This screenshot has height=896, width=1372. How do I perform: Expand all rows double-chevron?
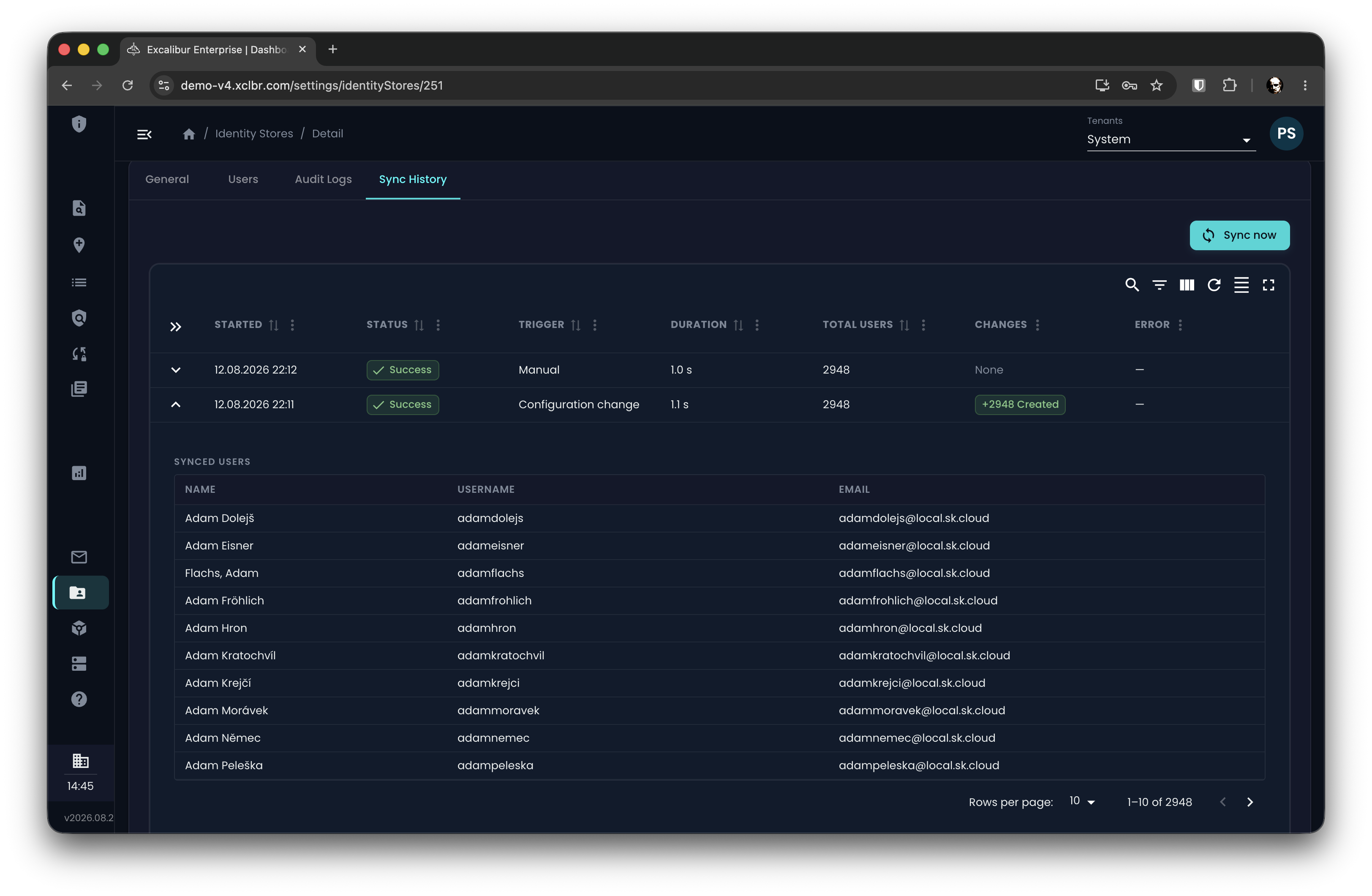click(x=175, y=327)
